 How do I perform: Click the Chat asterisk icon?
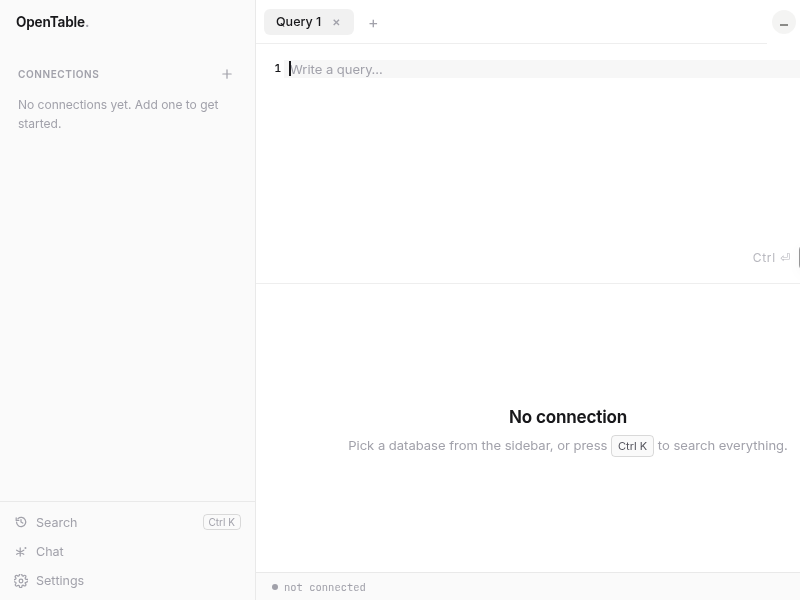coord(21,552)
